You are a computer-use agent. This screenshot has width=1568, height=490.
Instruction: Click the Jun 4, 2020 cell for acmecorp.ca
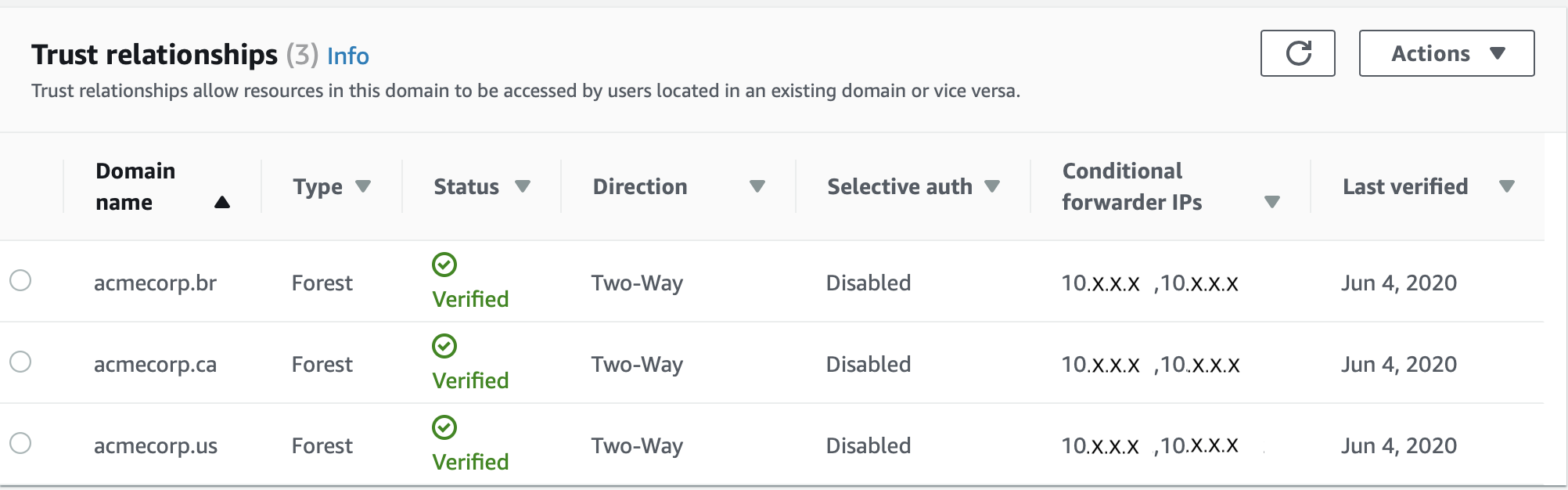click(x=1399, y=365)
